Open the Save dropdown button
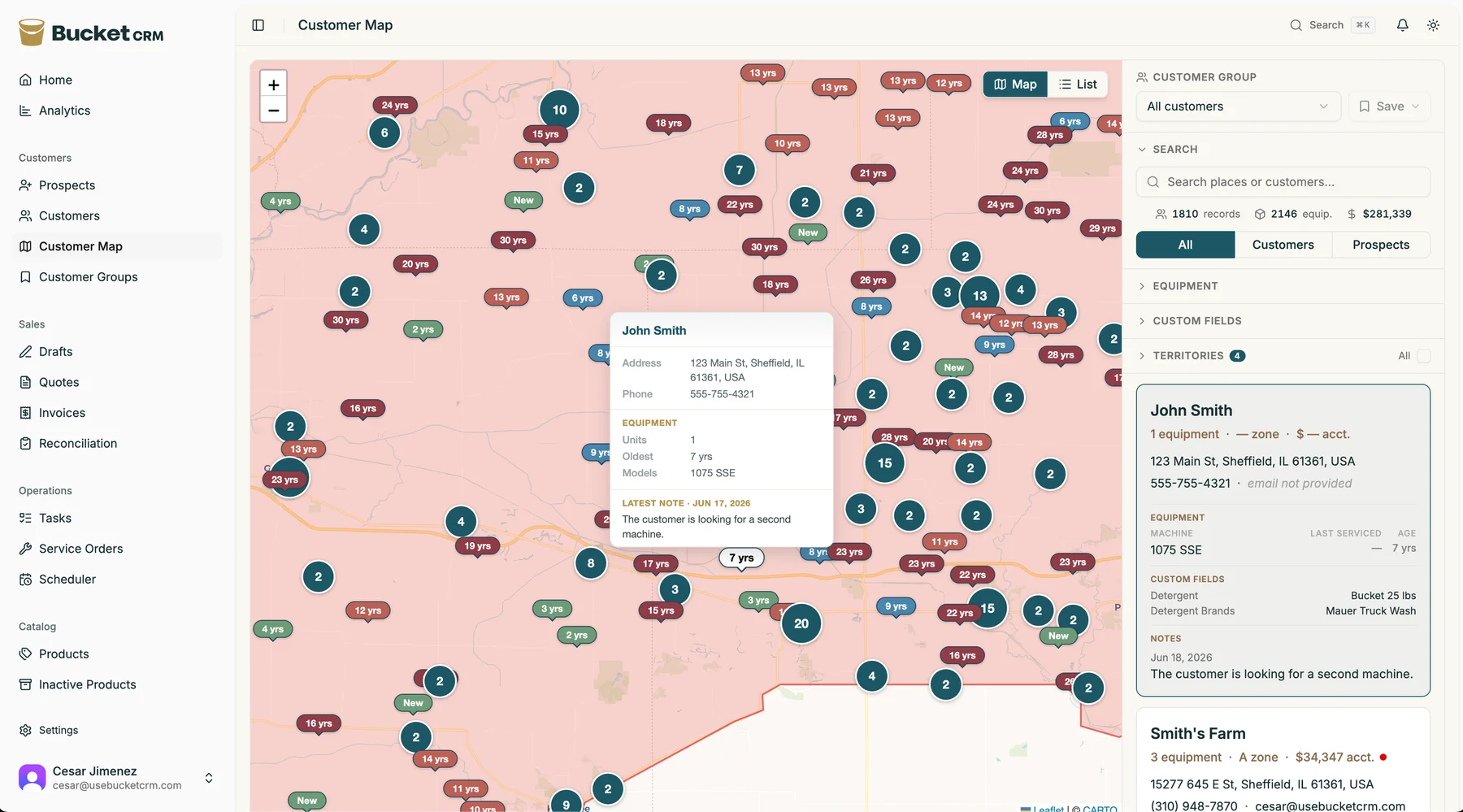This screenshot has width=1463, height=812. point(1389,106)
